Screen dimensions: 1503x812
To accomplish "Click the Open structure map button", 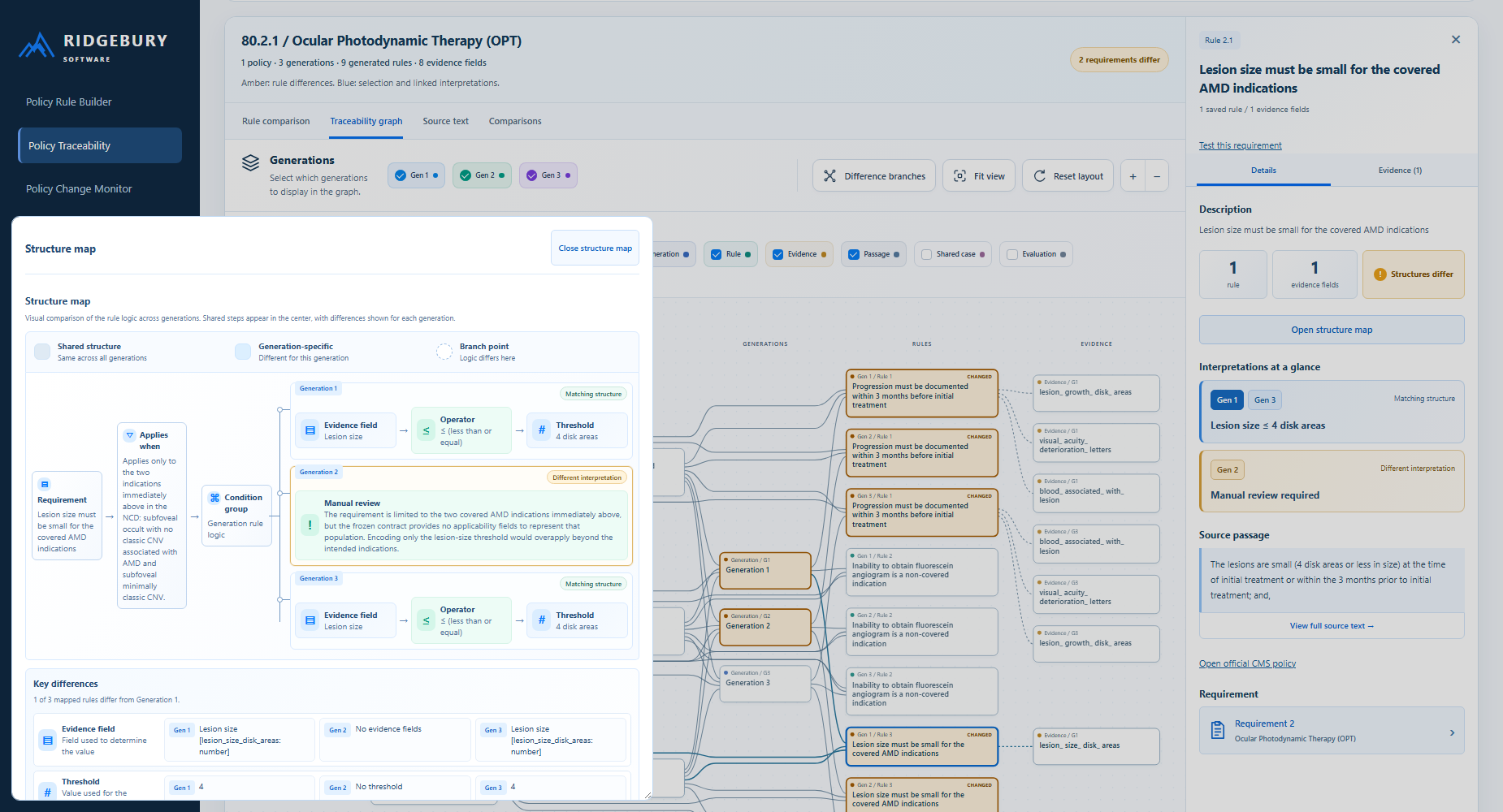I will click(1332, 330).
